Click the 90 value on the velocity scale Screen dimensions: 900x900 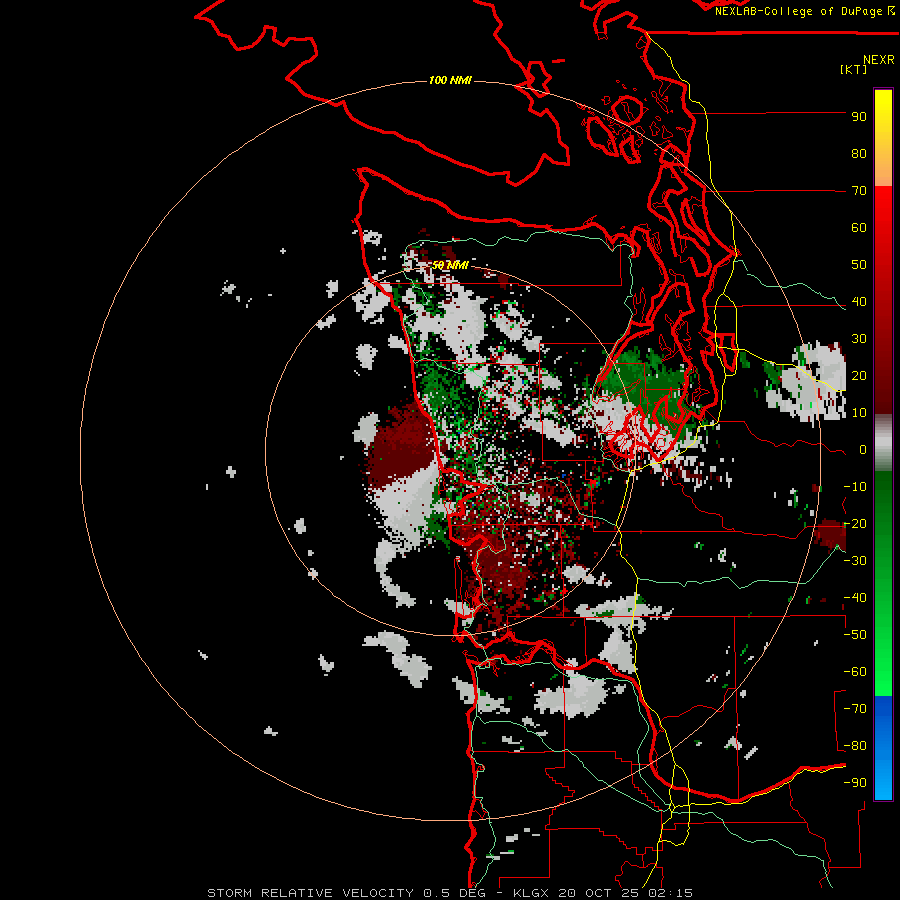point(859,117)
